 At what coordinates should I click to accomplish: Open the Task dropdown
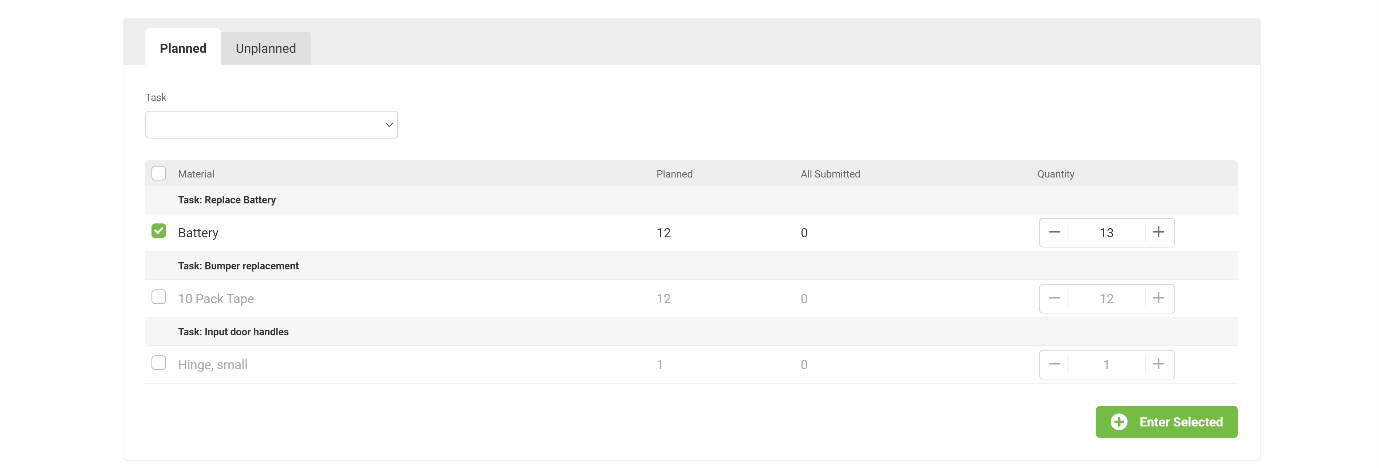[271, 125]
